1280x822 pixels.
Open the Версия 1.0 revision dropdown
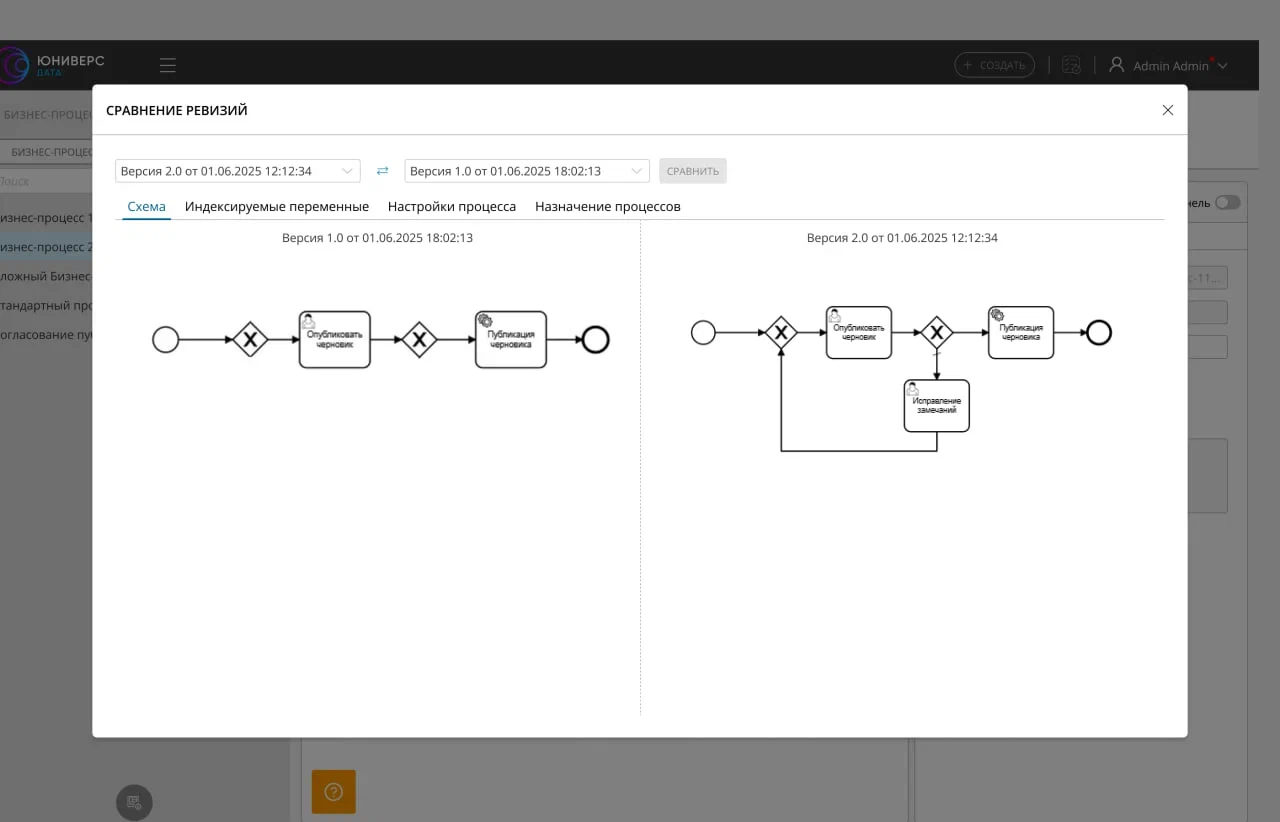[526, 171]
